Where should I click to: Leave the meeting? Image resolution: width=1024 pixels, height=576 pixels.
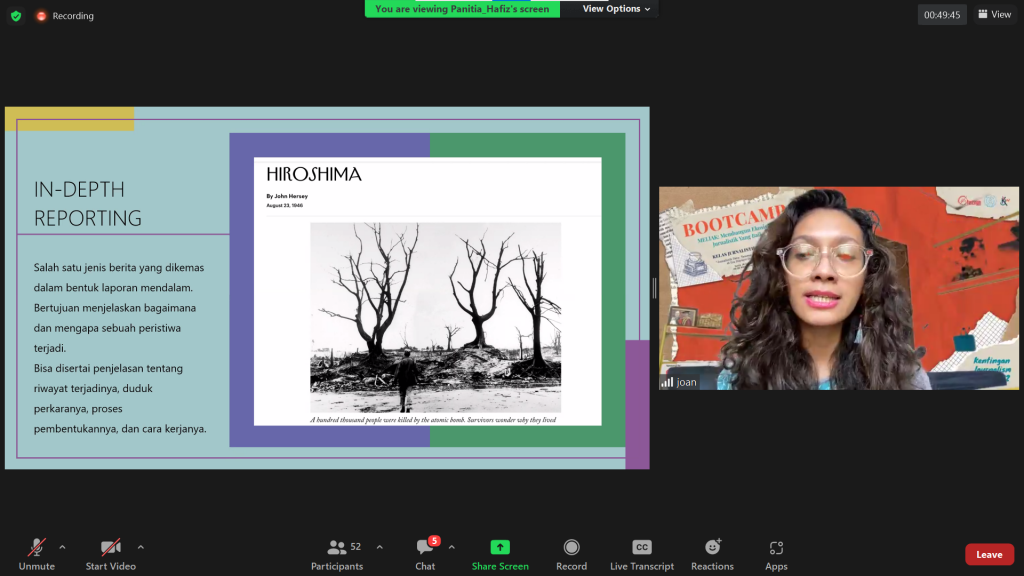click(x=989, y=554)
